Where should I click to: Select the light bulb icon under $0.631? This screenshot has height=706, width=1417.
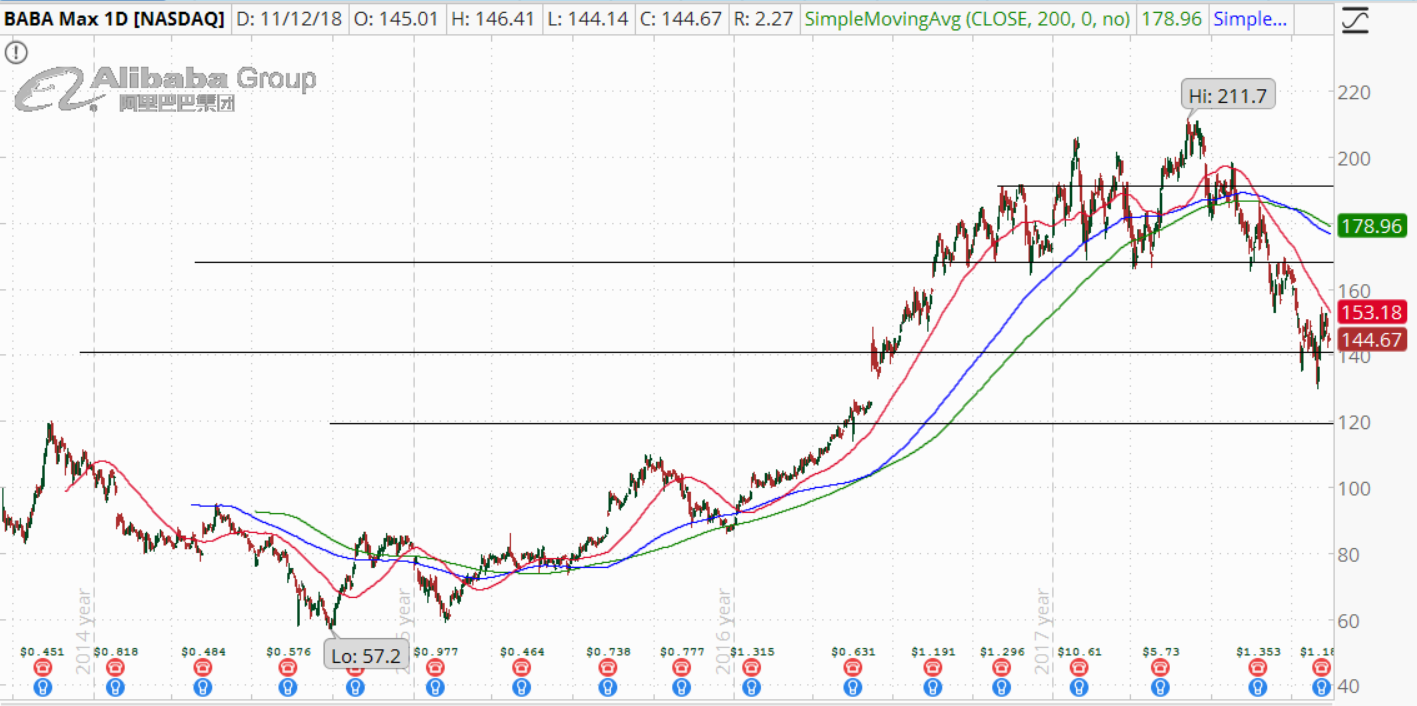click(852, 688)
